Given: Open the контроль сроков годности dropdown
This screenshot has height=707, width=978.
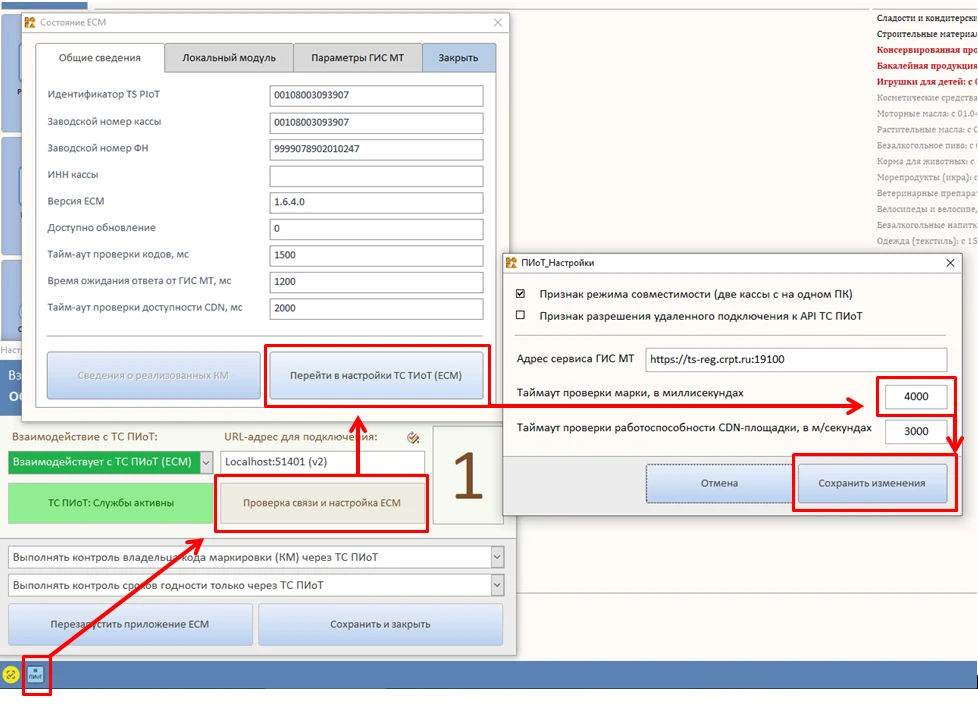Looking at the screenshot, I should click(497, 585).
